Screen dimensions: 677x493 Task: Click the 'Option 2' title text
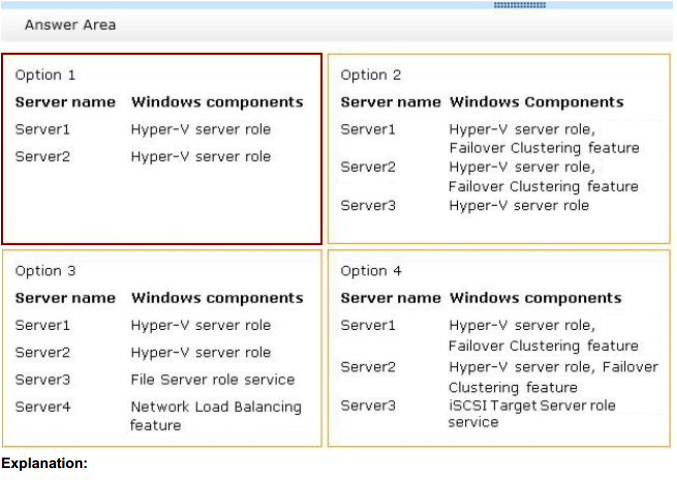(371, 75)
